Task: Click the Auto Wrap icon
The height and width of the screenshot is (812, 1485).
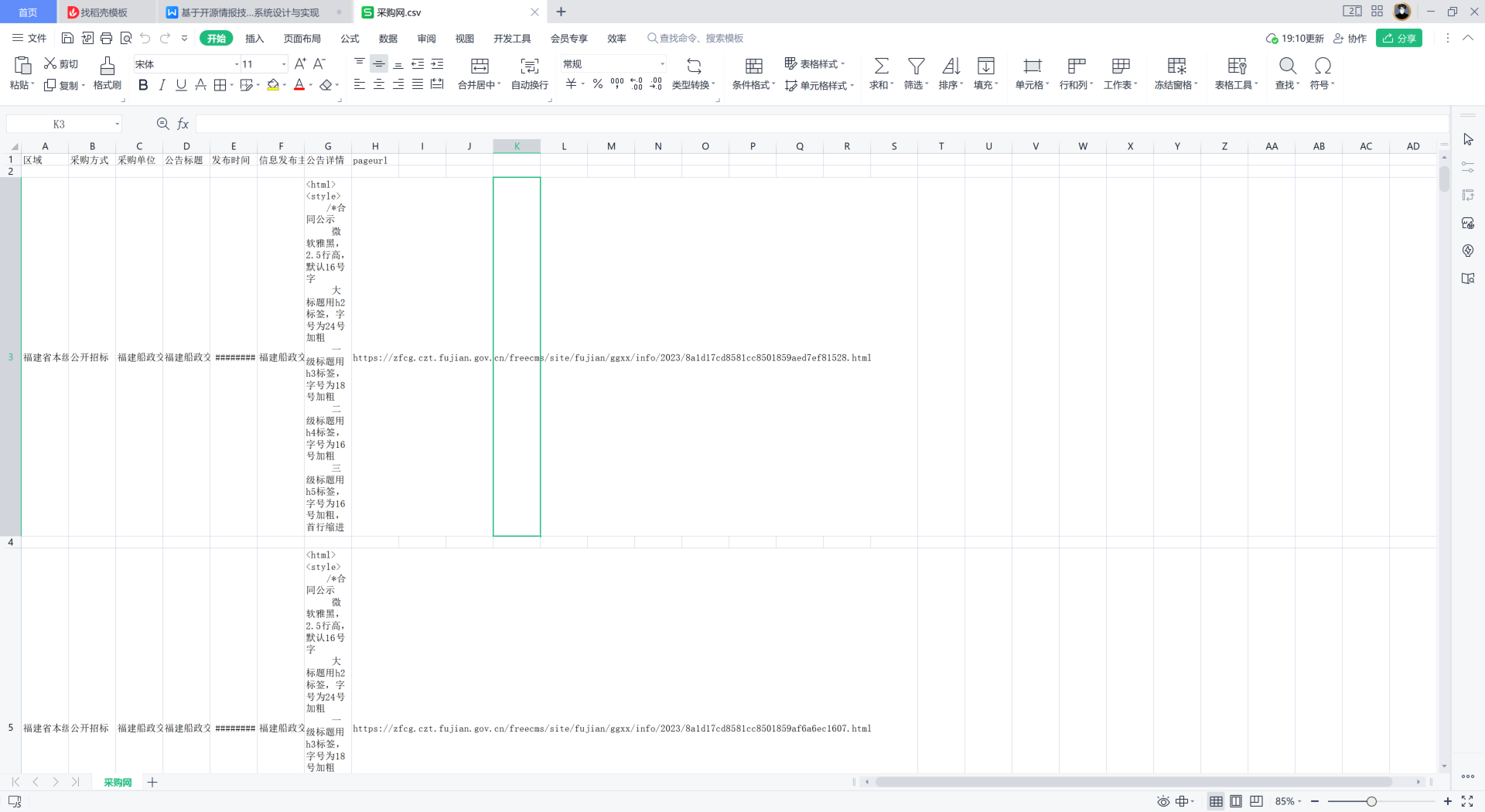Action: tap(530, 66)
